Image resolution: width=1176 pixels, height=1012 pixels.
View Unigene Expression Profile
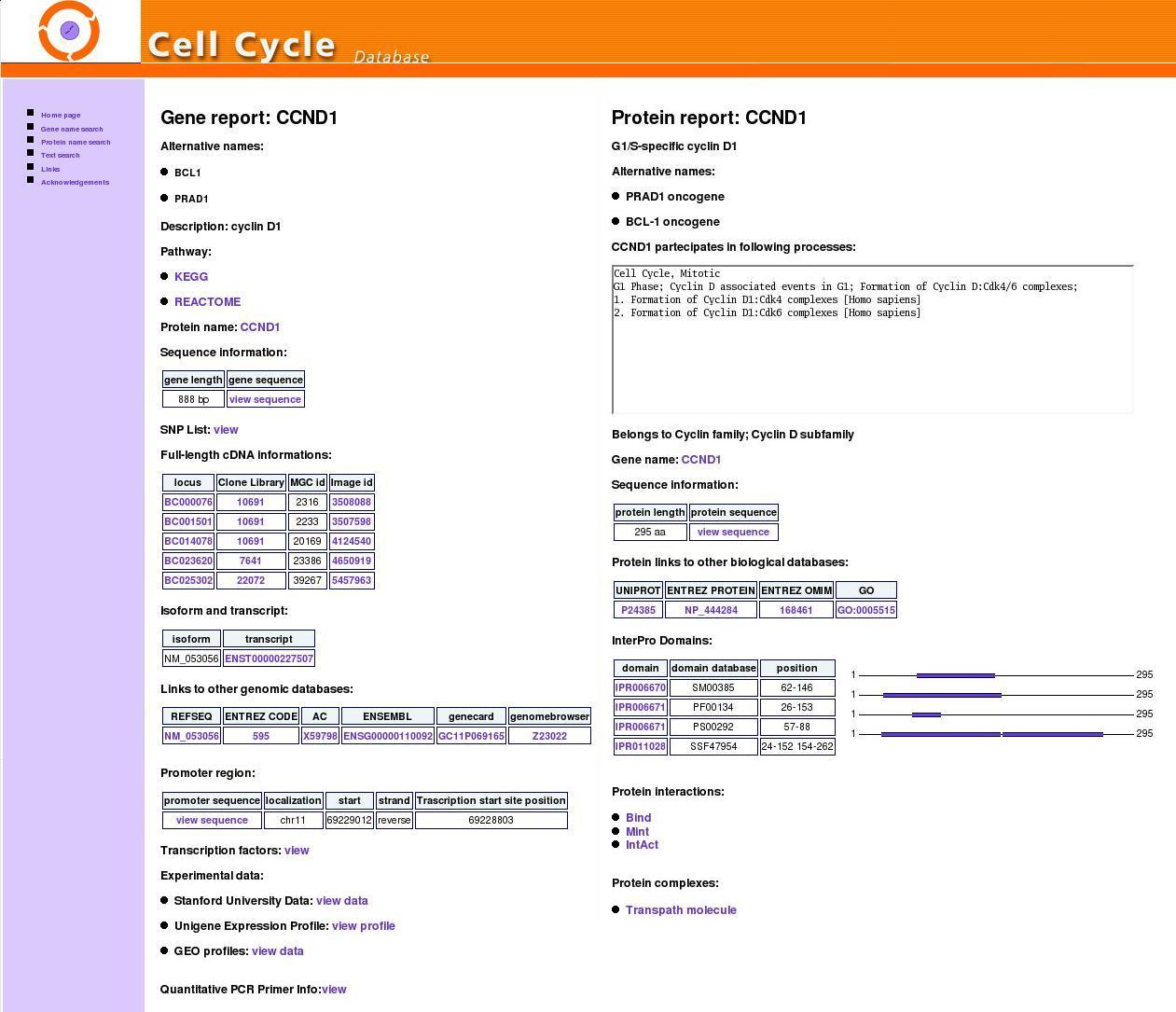pyautogui.click(x=364, y=926)
